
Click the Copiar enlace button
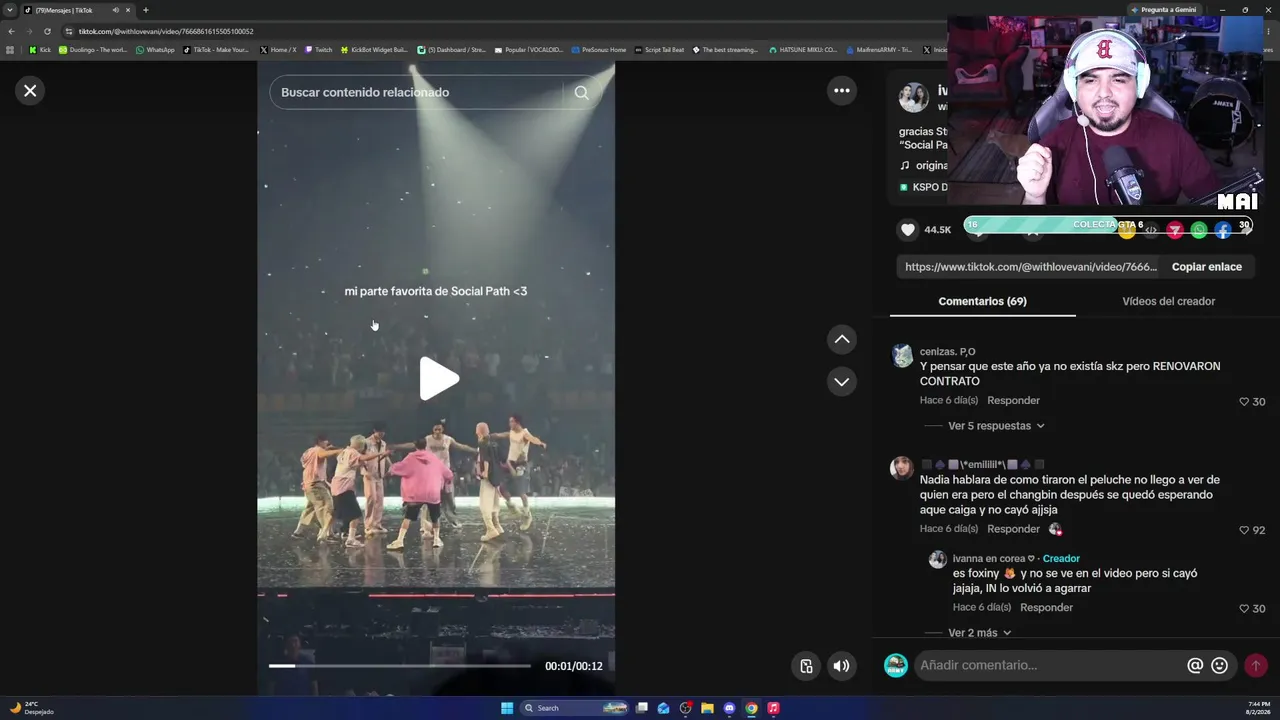(1207, 267)
